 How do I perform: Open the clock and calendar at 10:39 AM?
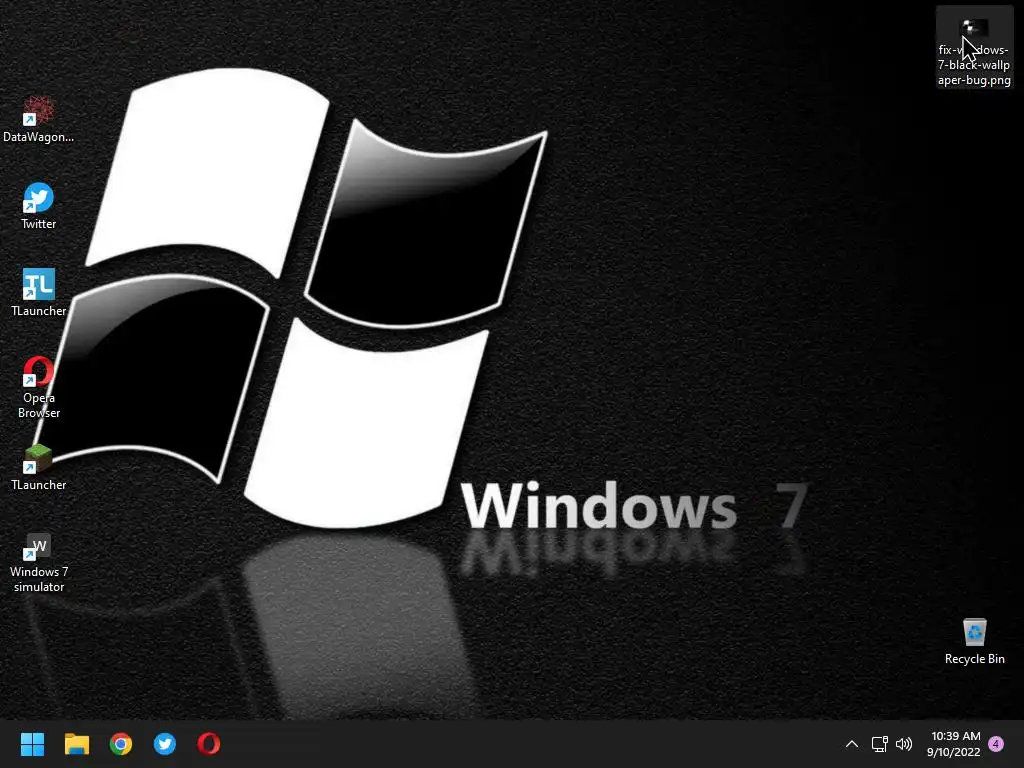click(x=954, y=744)
